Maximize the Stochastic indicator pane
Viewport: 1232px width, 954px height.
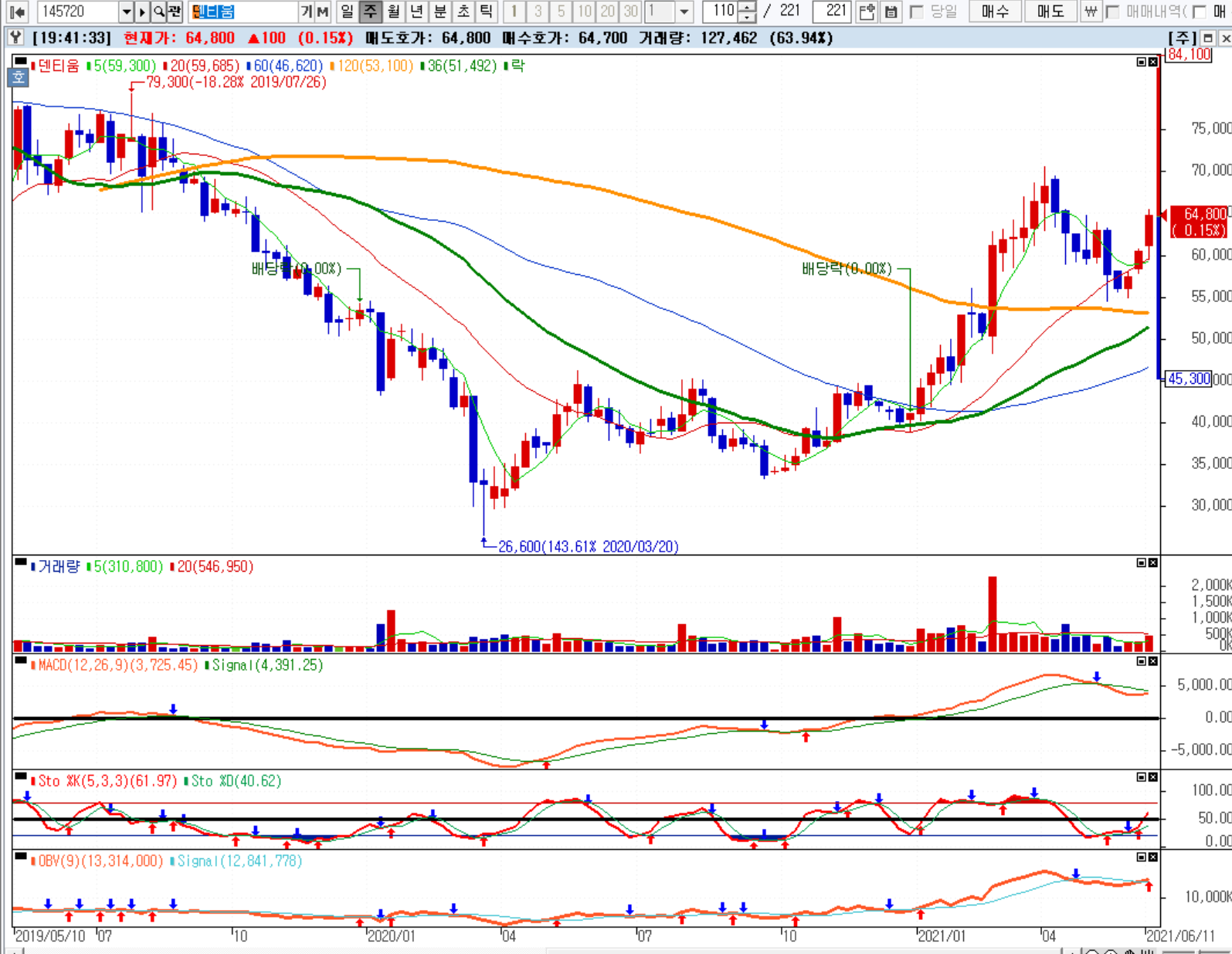(1142, 777)
